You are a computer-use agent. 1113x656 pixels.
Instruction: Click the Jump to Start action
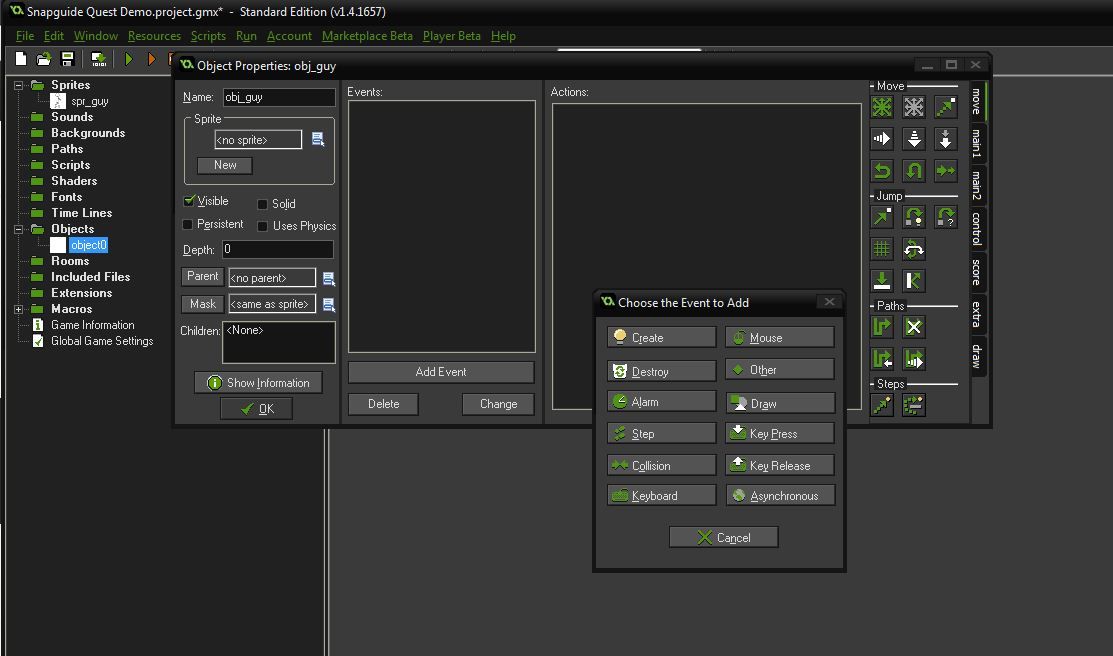point(913,219)
